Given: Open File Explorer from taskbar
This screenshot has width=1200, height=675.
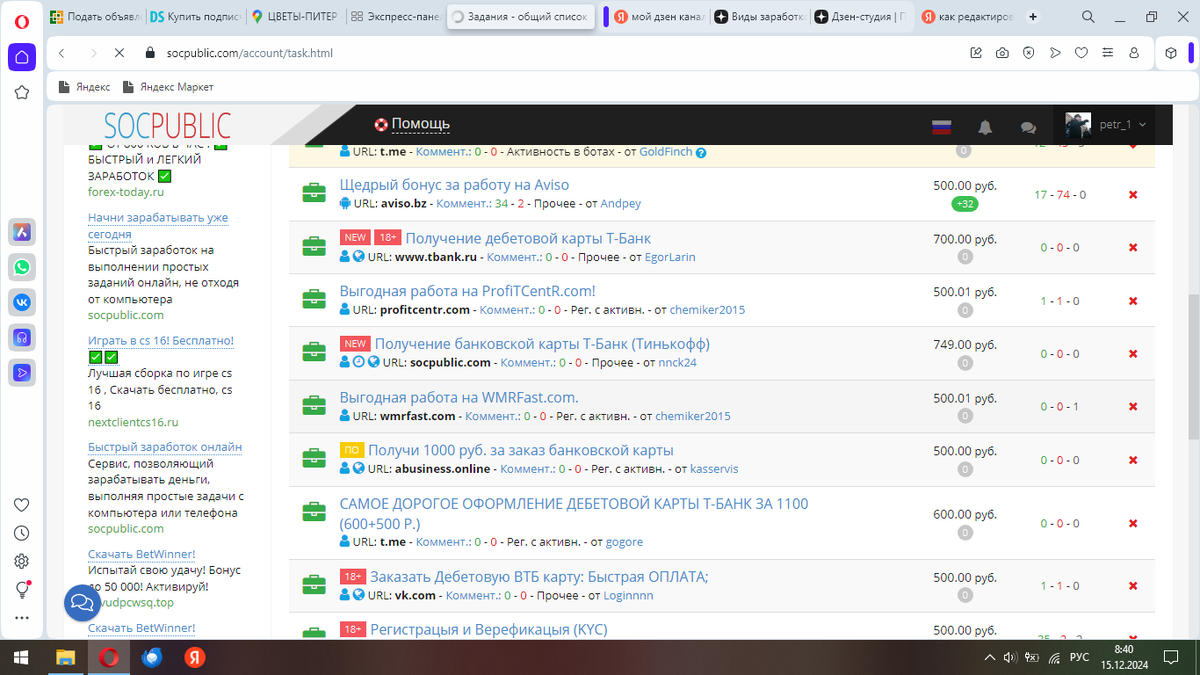Looking at the screenshot, I should (x=65, y=657).
